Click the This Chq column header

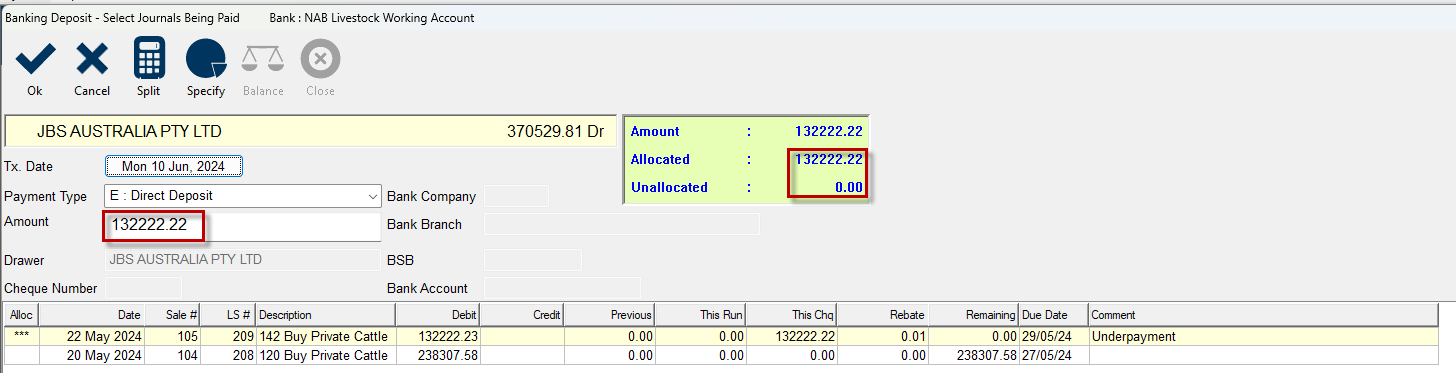[792, 315]
